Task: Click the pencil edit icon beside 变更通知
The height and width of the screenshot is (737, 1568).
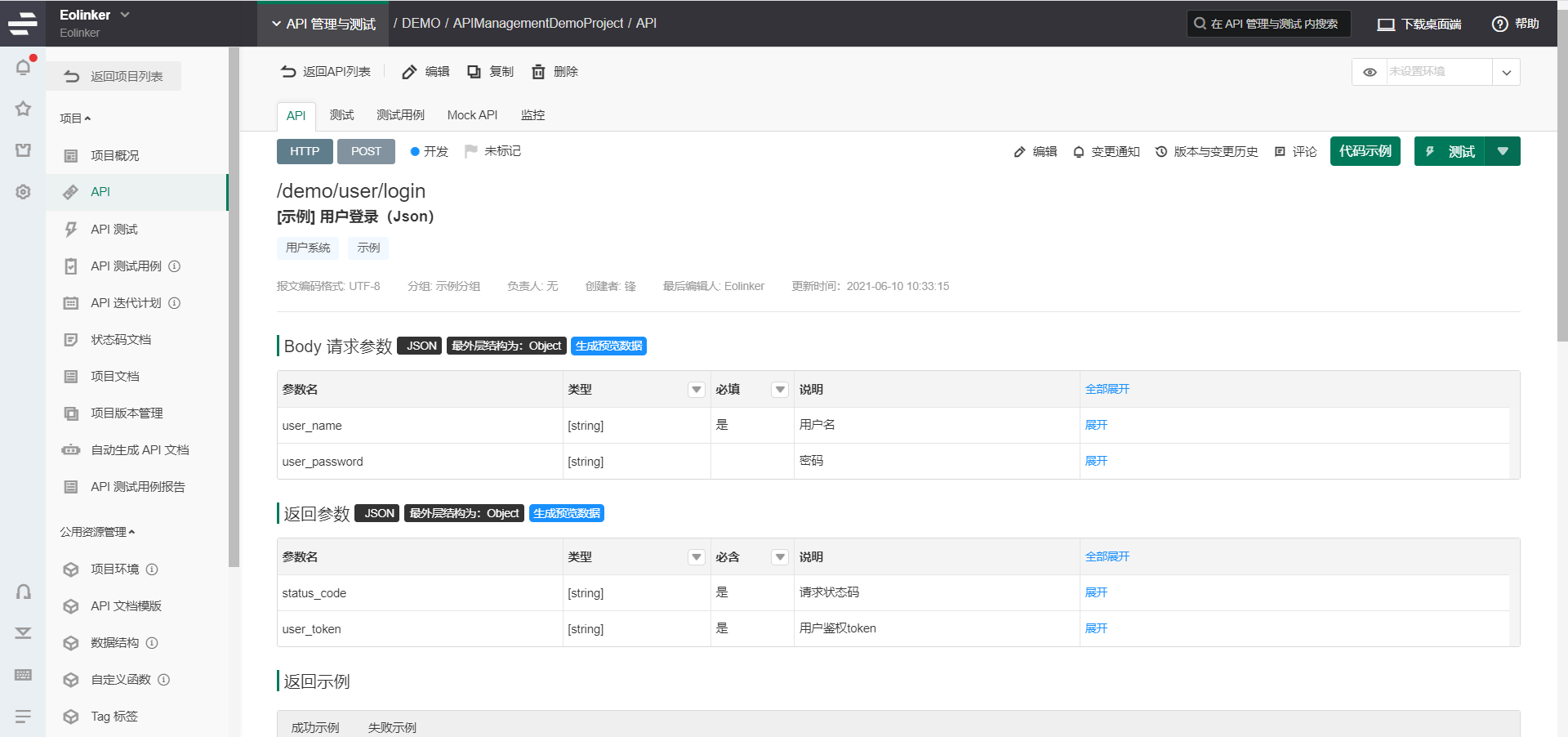Action: tap(1019, 152)
